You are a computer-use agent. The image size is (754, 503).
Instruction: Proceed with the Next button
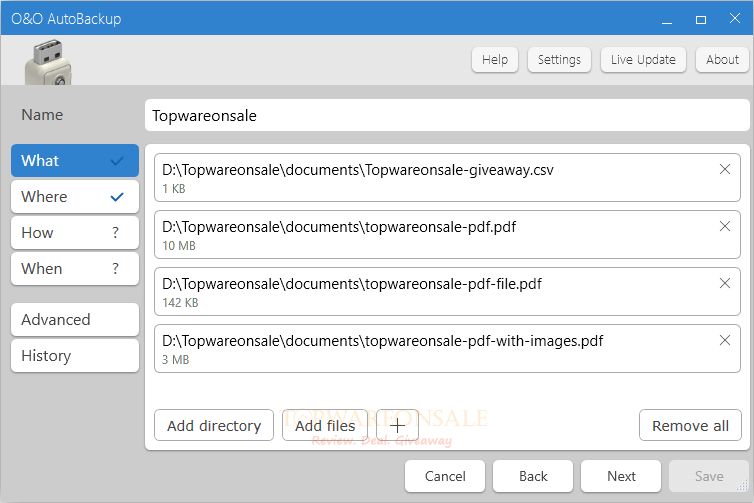[x=621, y=476]
